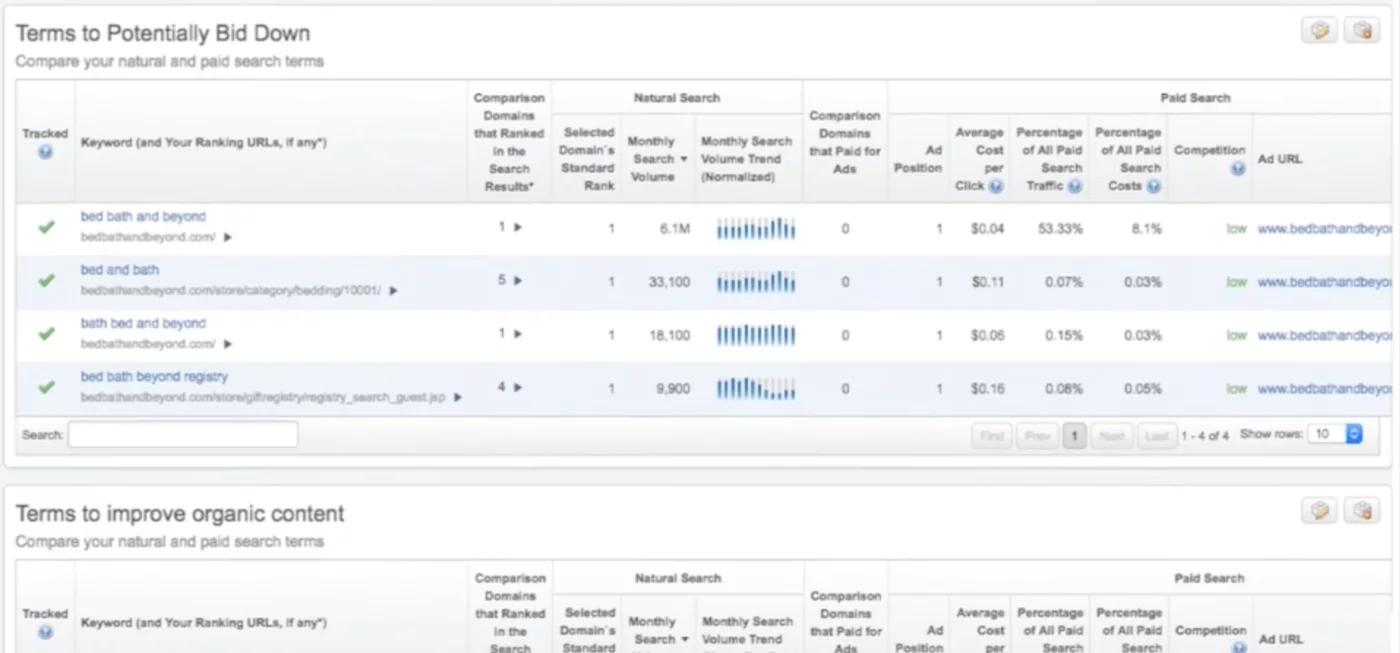Expand ranking URLs under bed bath beyond registry

[x=458, y=397]
